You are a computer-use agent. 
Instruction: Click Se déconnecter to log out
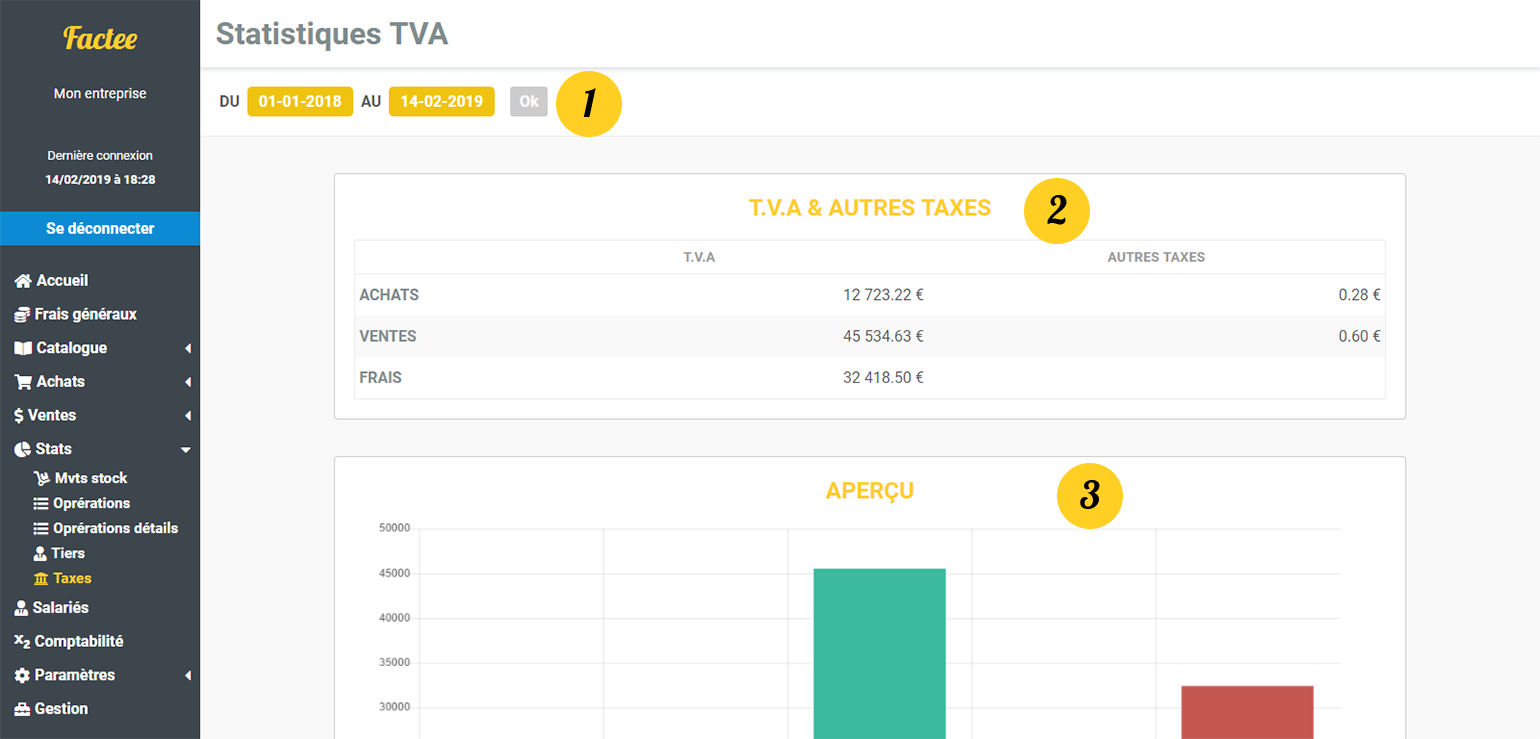tap(100, 228)
